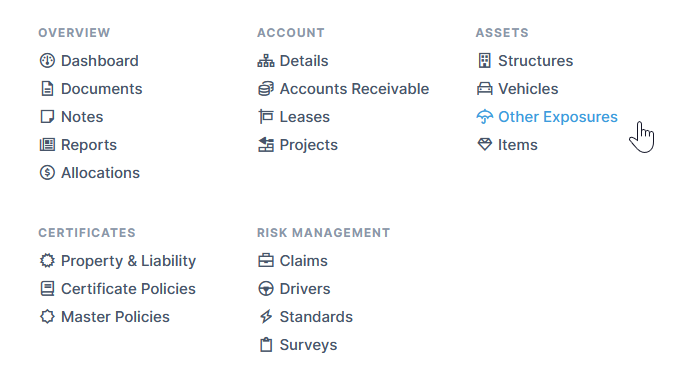Click the Other Exposures umbrella icon

coord(484,117)
